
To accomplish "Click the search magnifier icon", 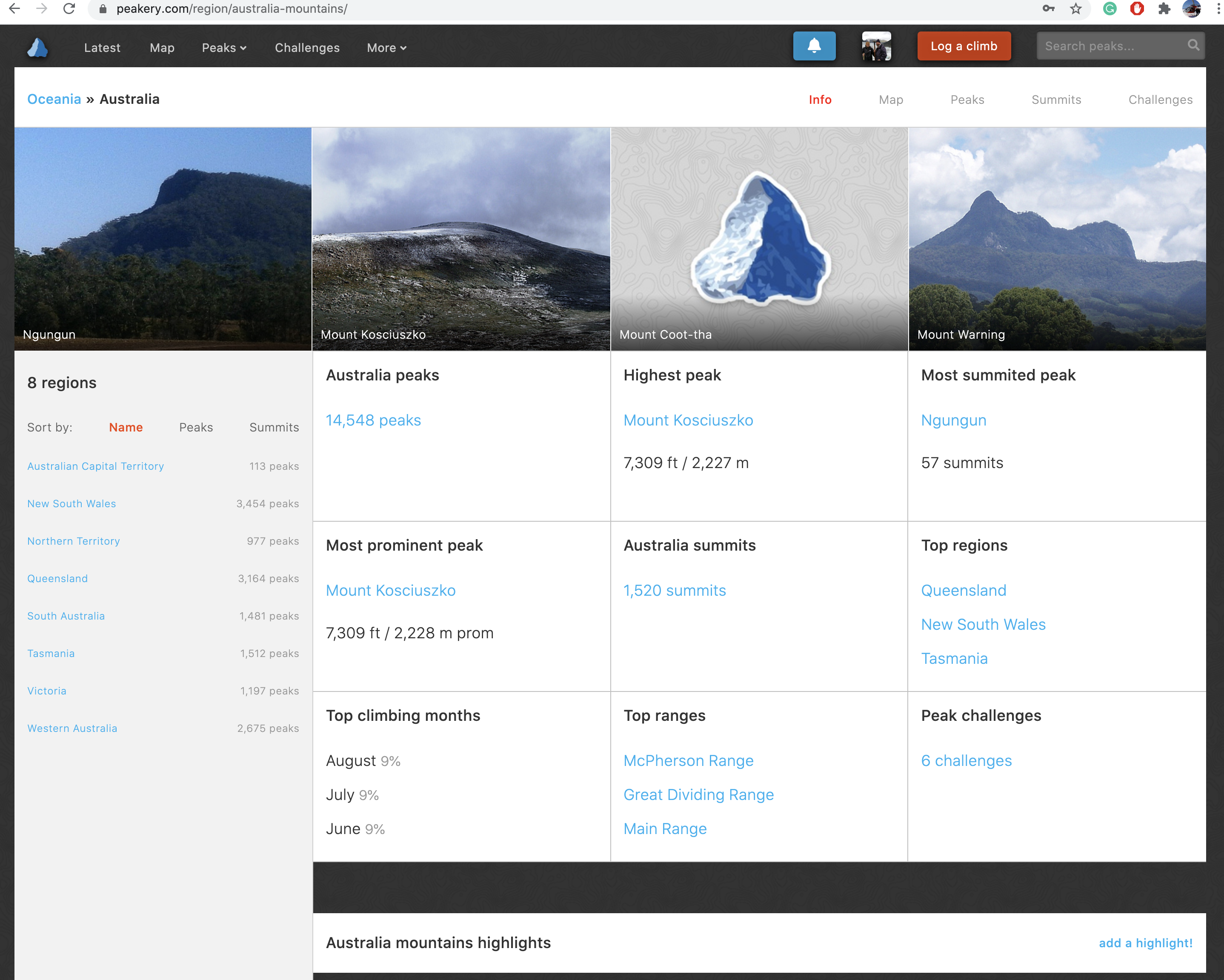I will (1193, 46).
